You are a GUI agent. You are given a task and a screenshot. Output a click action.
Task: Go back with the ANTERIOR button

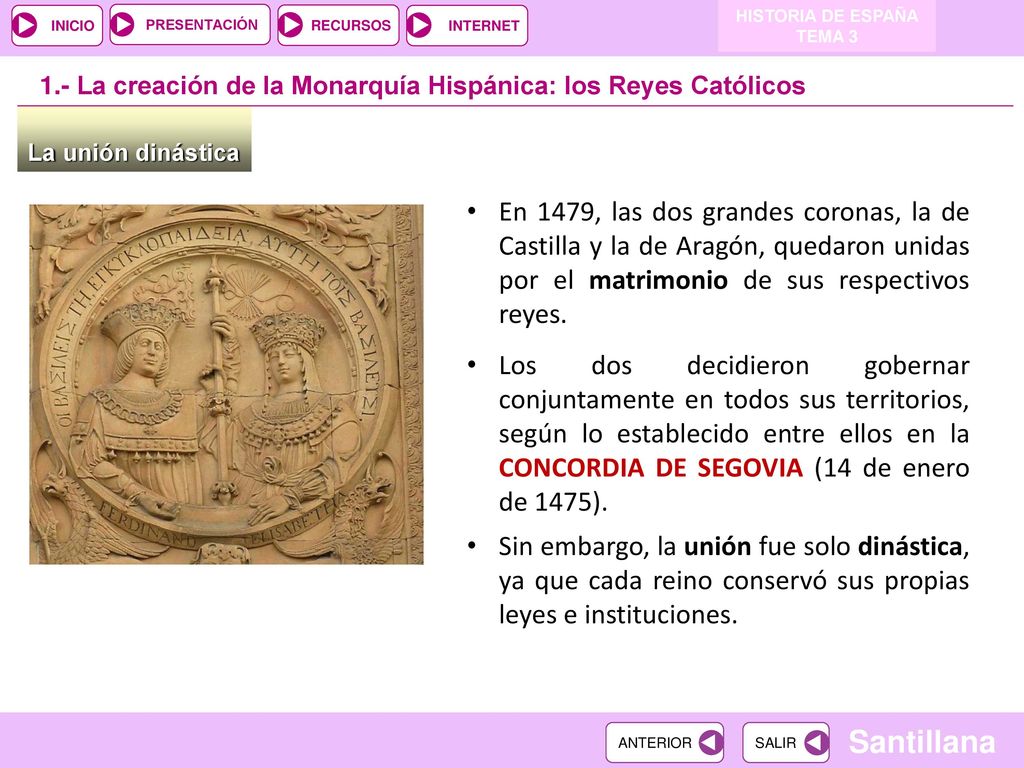click(664, 742)
